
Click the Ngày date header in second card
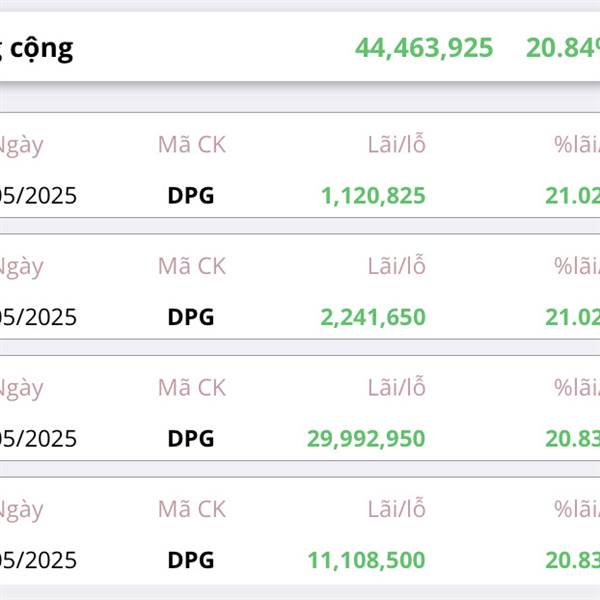tap(21, 267)
